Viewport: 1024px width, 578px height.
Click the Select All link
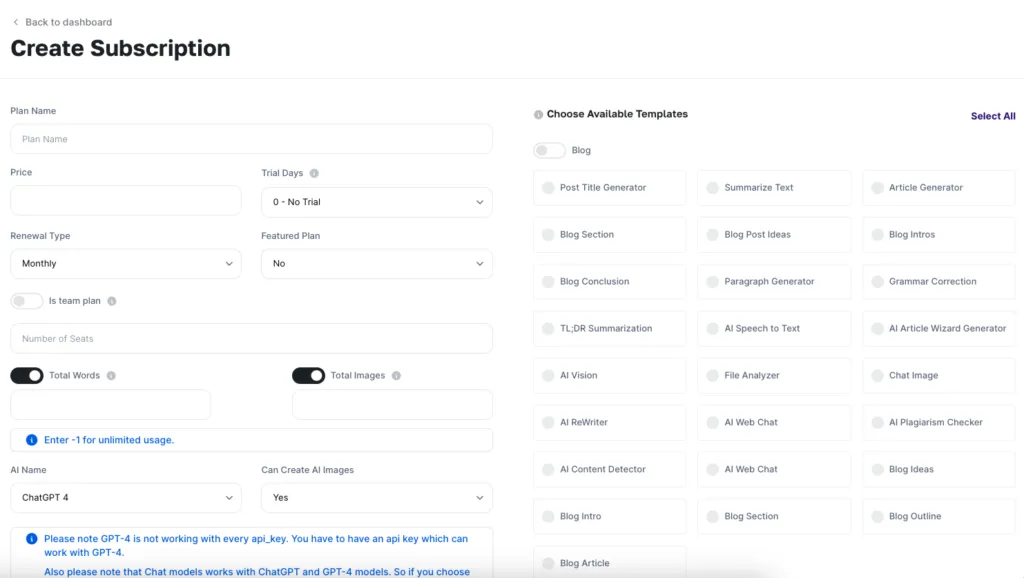(x=993, y=116)
